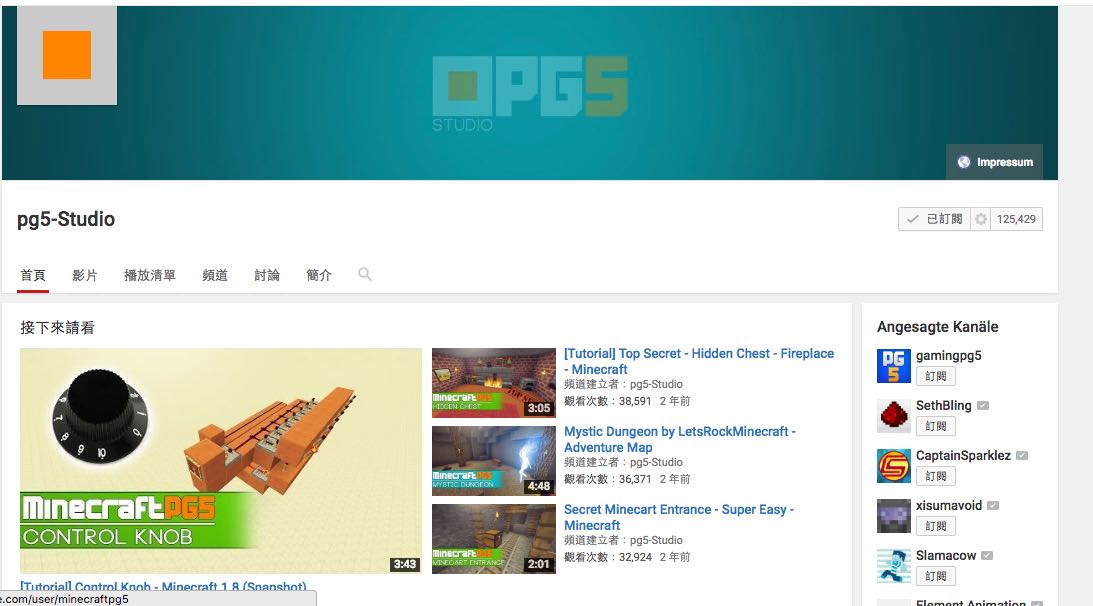This screenshot has width=1093, height=606.
Task: Go to the 頻道 channels tab
Action: click(215, 275)
